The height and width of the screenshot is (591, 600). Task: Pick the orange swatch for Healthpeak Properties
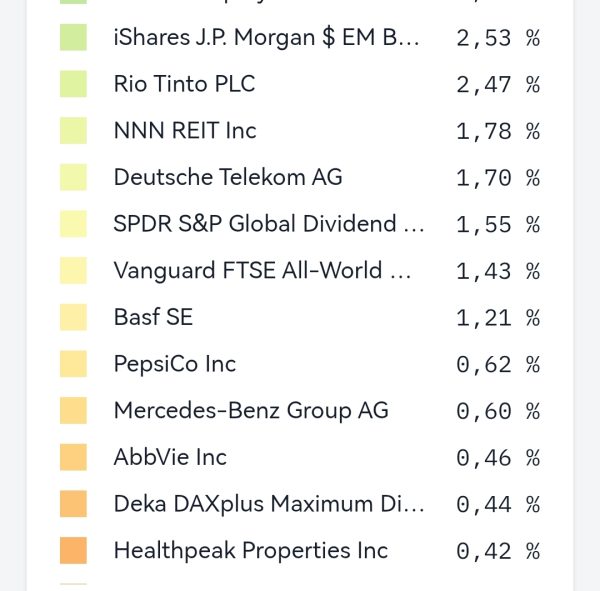(73, 550)
